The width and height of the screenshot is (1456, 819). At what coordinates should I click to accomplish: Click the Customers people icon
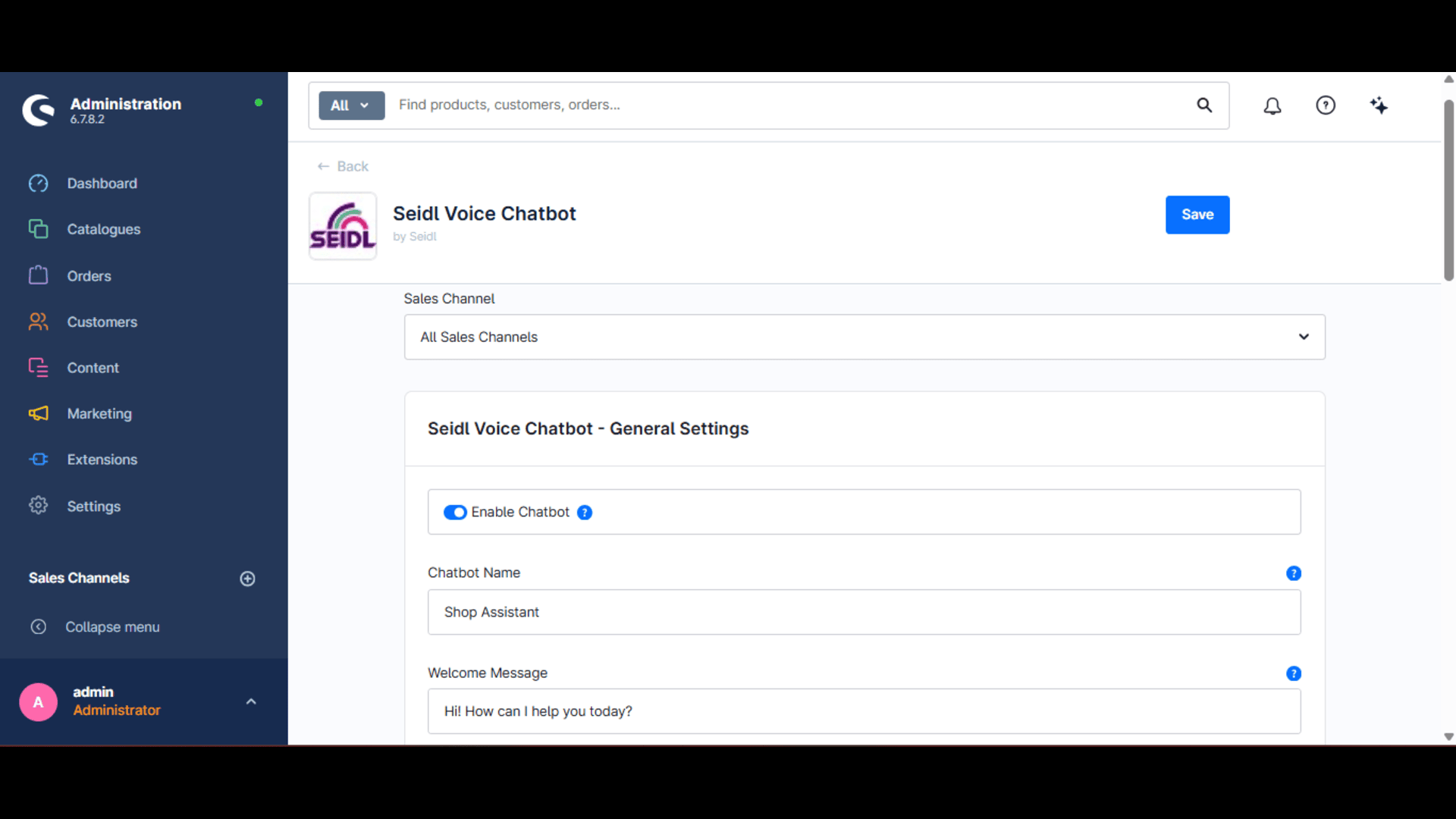38,322
